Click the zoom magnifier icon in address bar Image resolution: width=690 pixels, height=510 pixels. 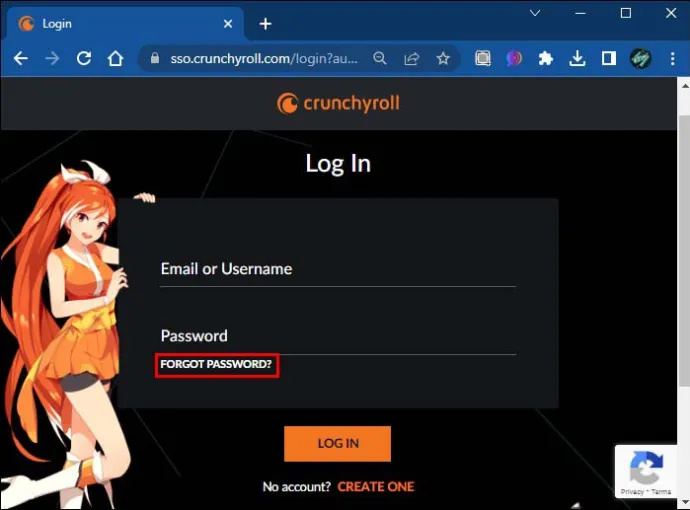click(x=380, y=58)
